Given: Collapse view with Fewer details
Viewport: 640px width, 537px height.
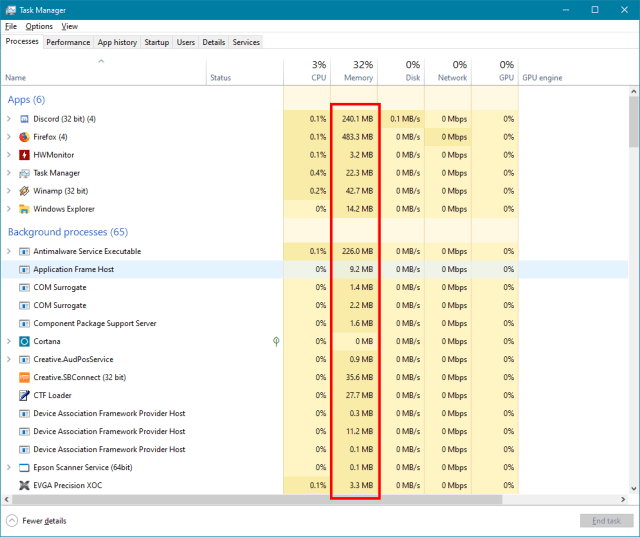Looking at the screenshot, I should coord(36,521).
